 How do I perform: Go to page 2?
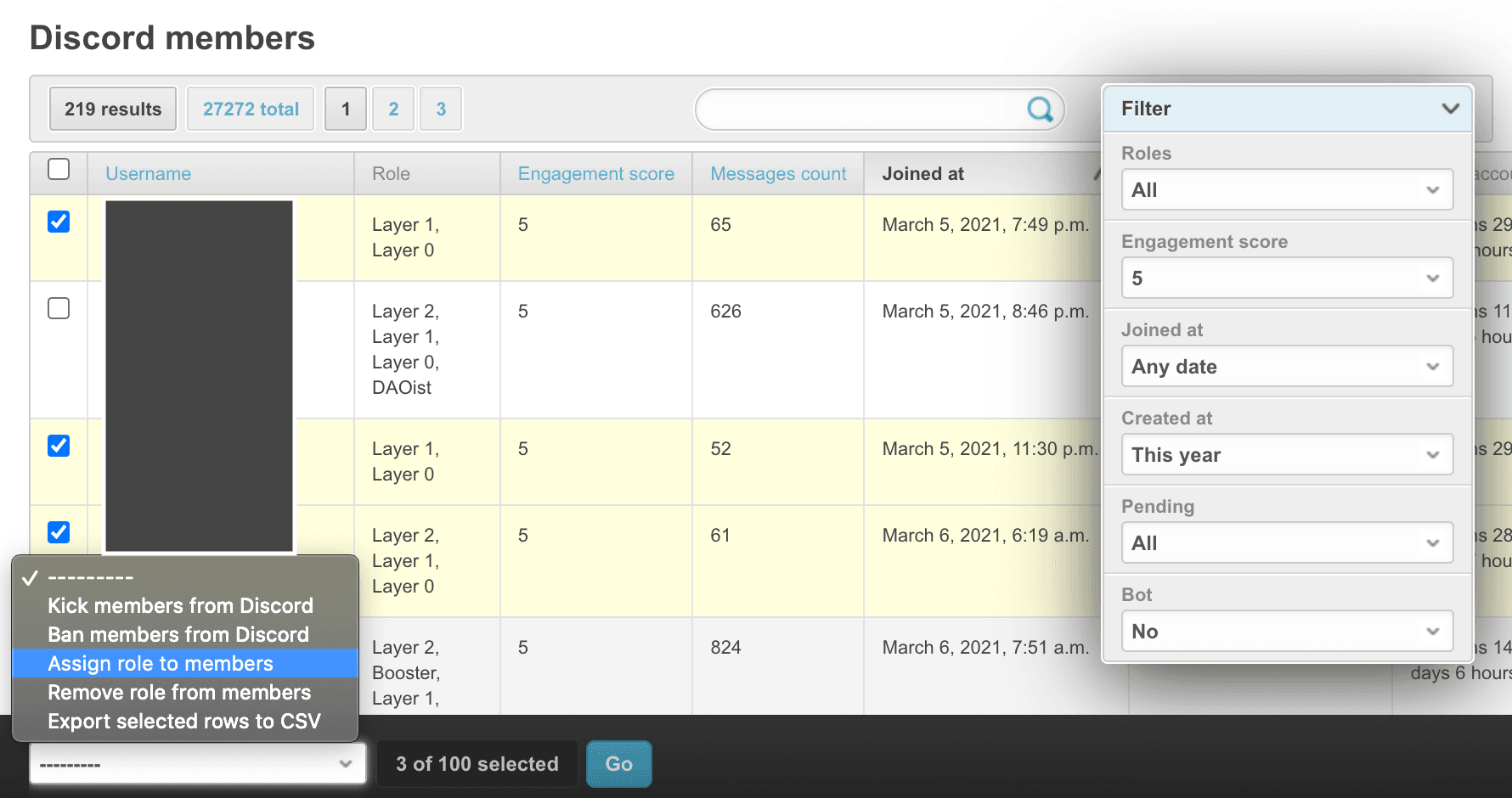pyautogui.click(x=393, y=109)
